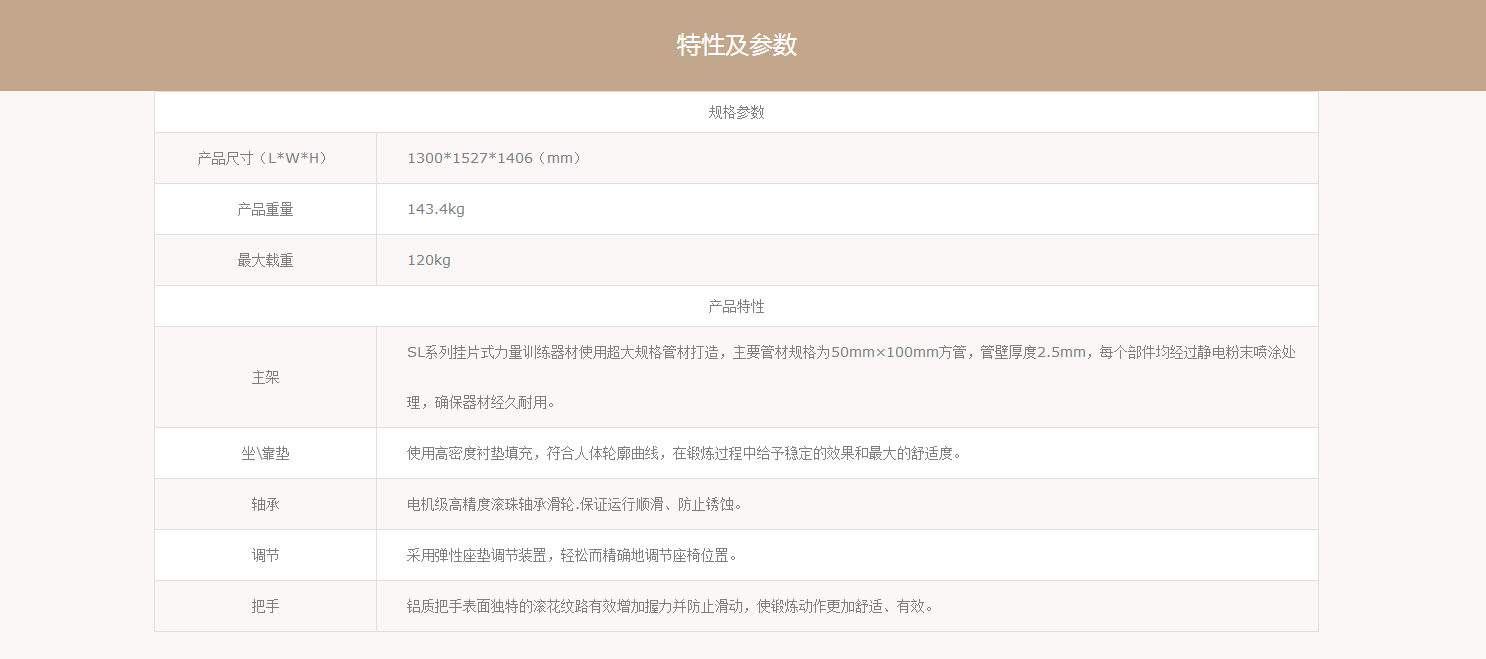The height and width of the screenshot is (659, 1486).
Task: Select the 产品尺寸（L*W*H）label cell
Action: click(265, 158)
